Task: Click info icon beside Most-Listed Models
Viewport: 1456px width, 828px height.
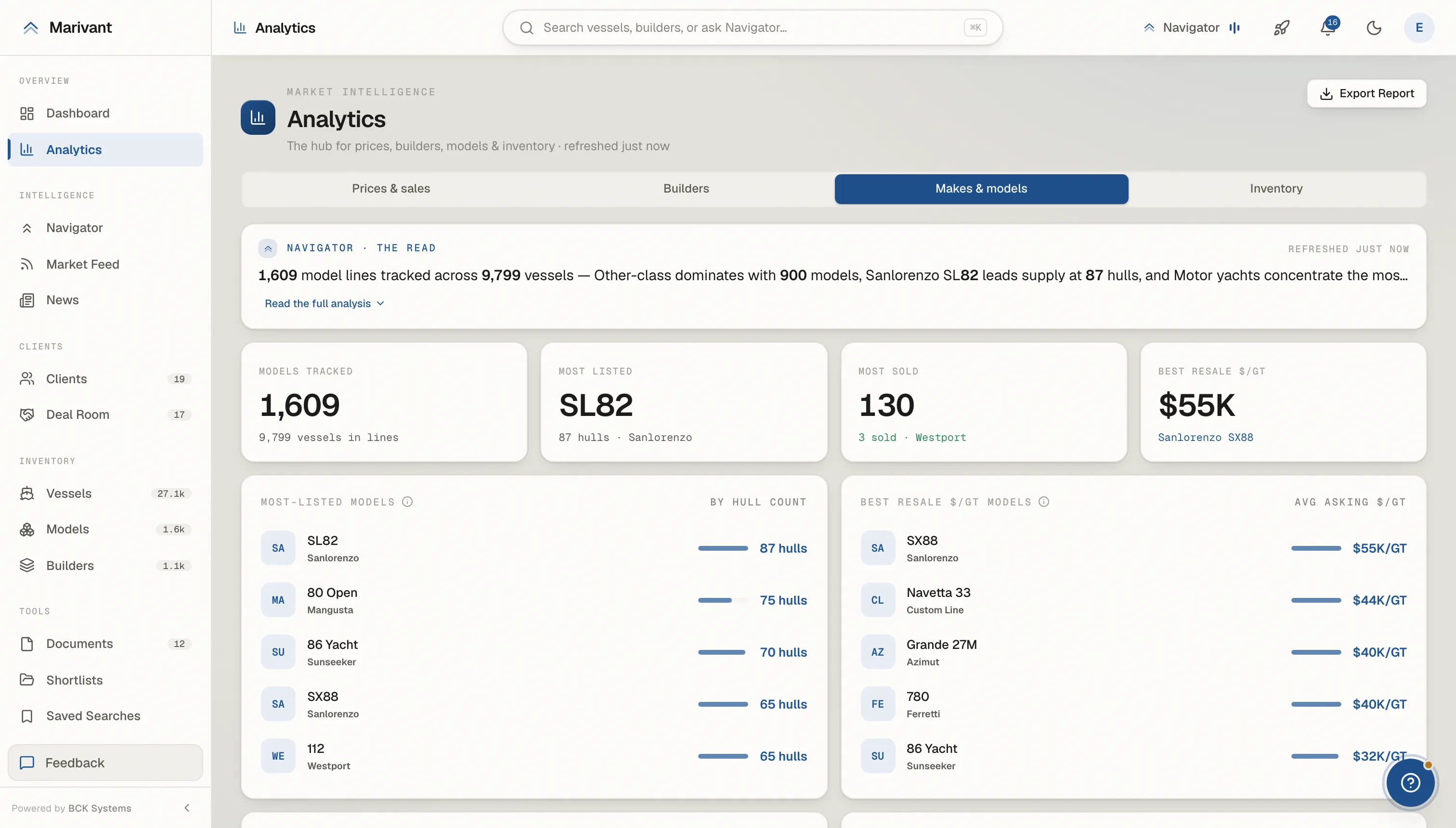Action: point(407,502)
